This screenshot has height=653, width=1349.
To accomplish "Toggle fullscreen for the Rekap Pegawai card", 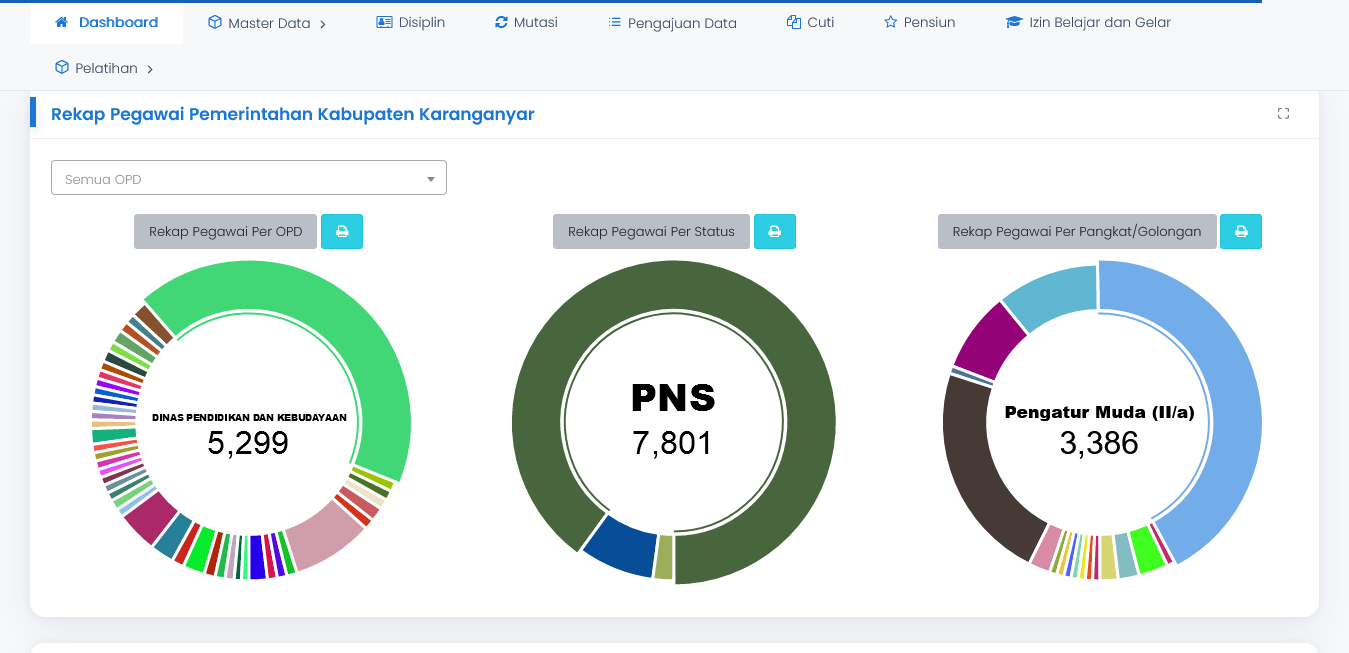I will [1283, 114].
